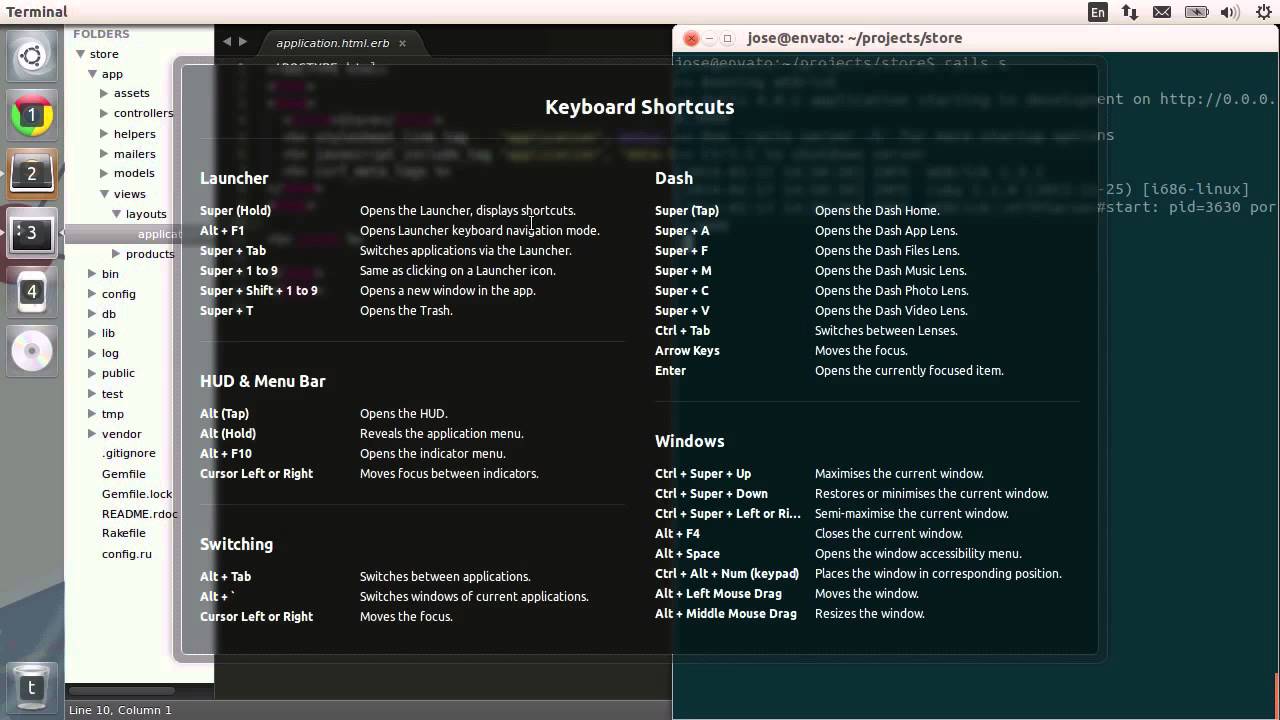Open the Trash in the launcher
This screenshot has width=1280, height=720.
(x=31, y=687)
